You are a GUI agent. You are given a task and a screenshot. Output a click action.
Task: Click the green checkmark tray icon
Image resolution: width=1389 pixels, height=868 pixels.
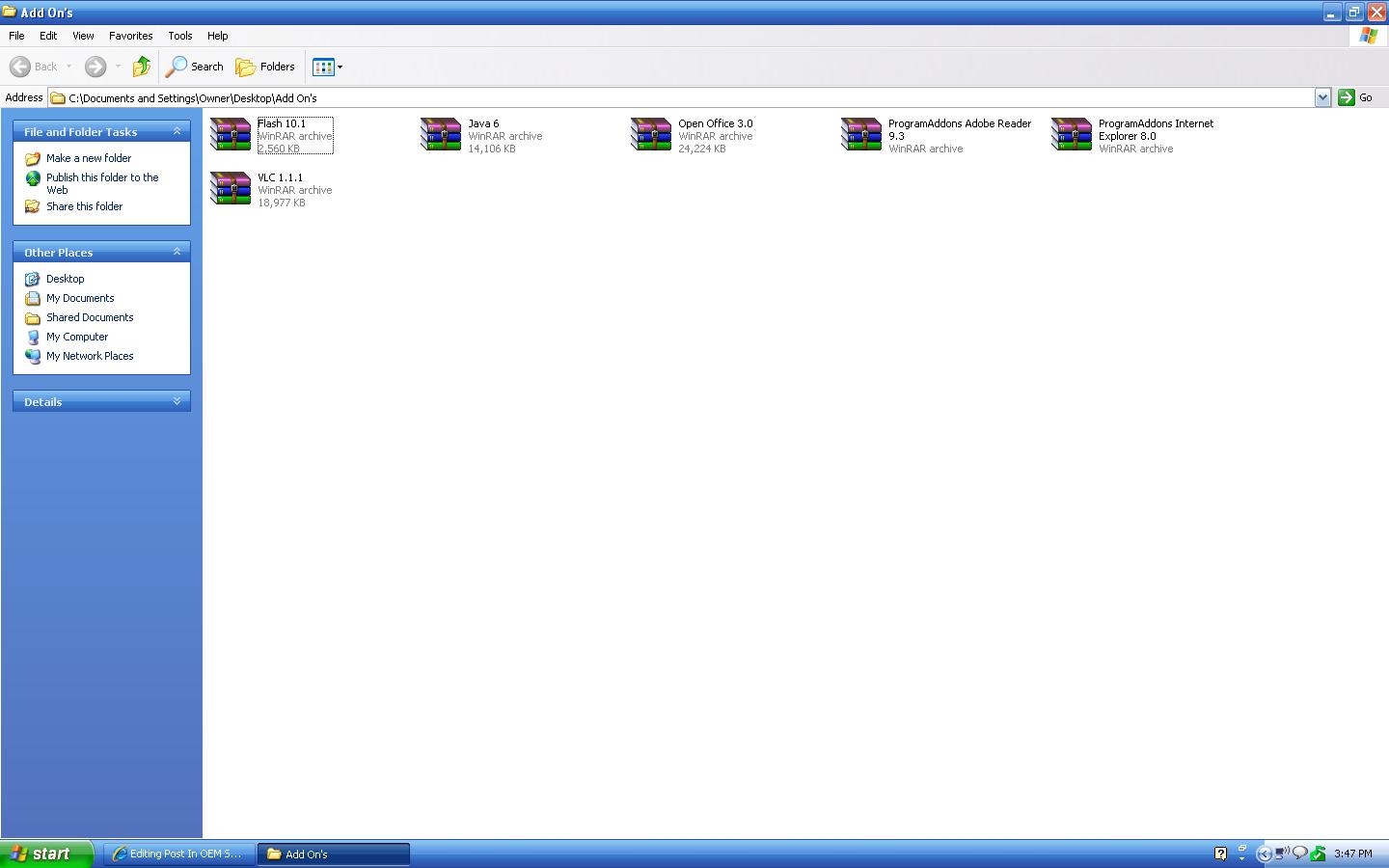click(x=1317, y=854)
